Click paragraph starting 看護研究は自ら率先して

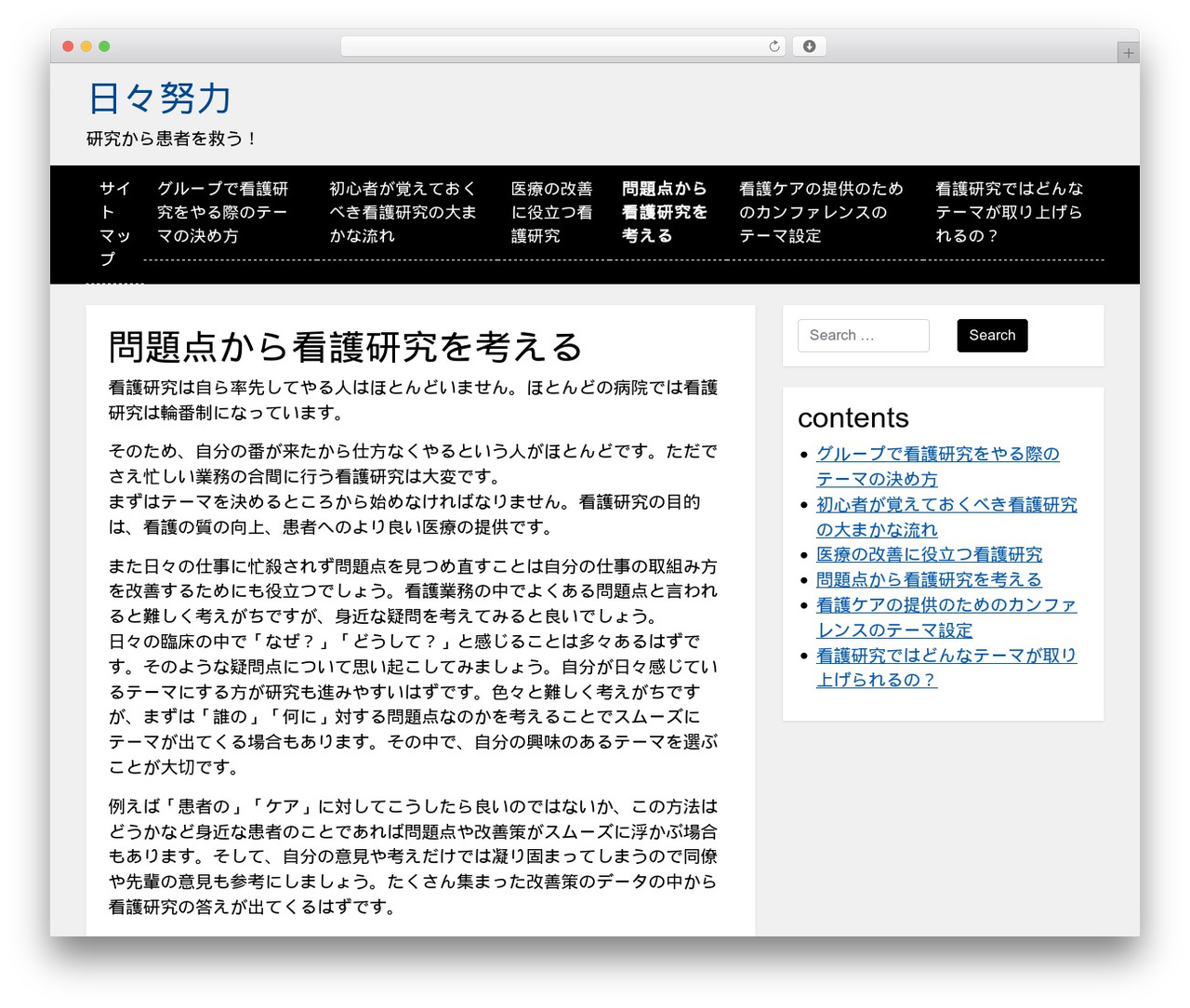click(414, 400)
